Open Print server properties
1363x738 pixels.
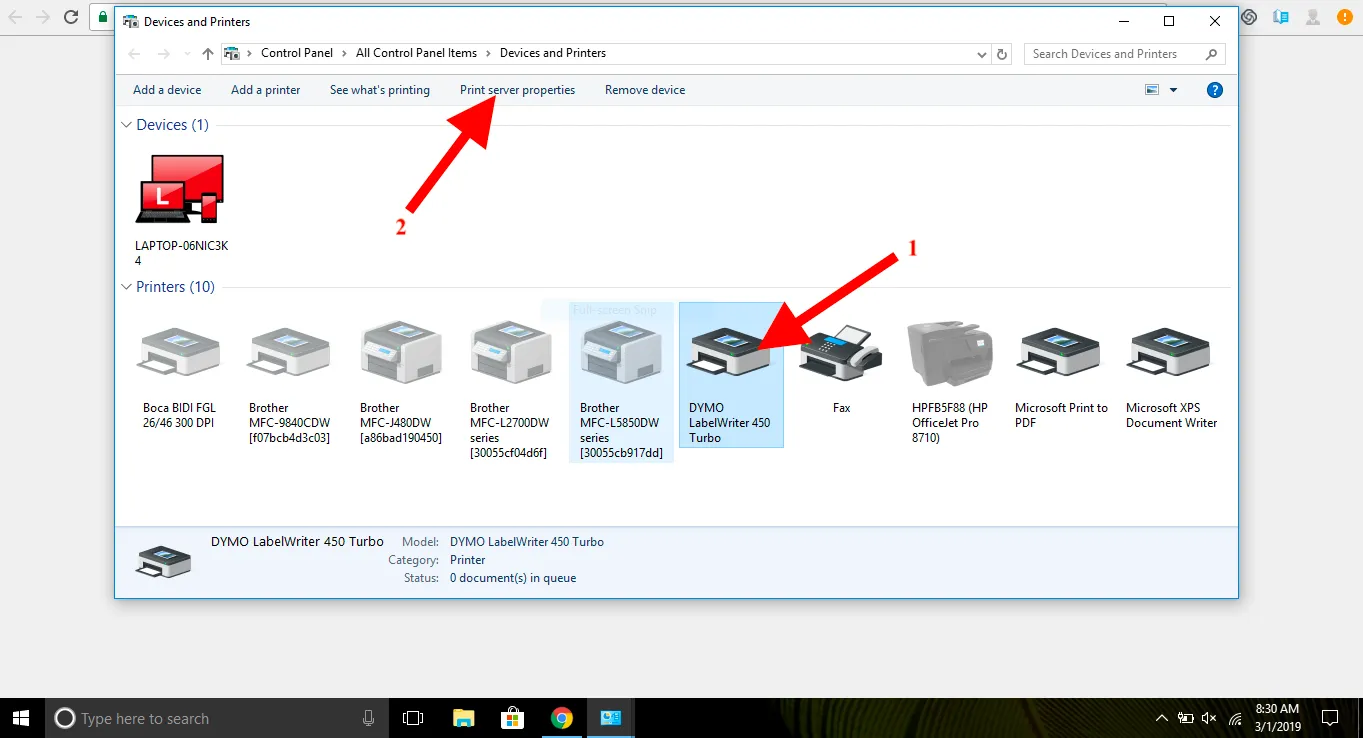tap(518, 90)
